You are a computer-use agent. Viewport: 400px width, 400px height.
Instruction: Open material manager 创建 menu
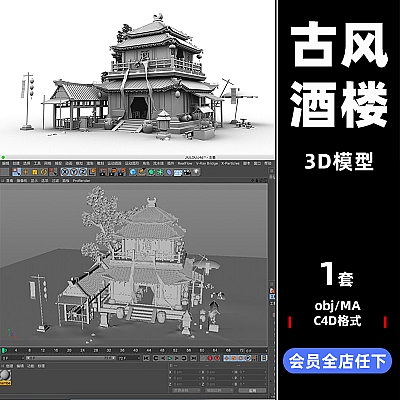(10, 366)
